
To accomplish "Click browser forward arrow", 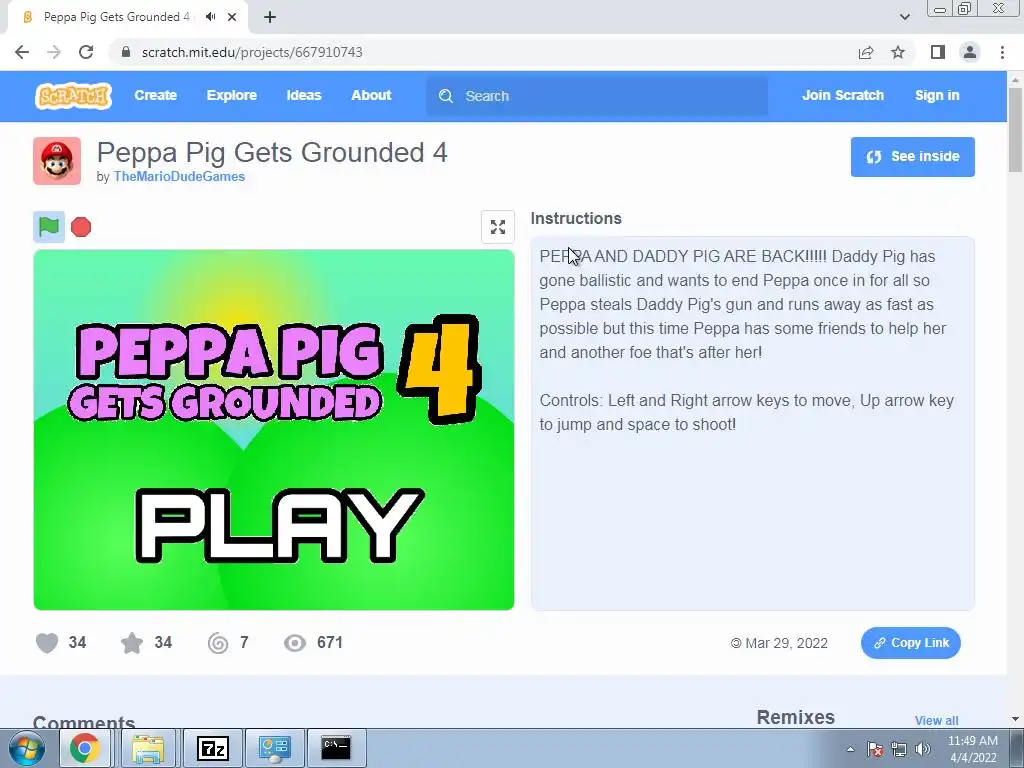I will tap(54, 52).
